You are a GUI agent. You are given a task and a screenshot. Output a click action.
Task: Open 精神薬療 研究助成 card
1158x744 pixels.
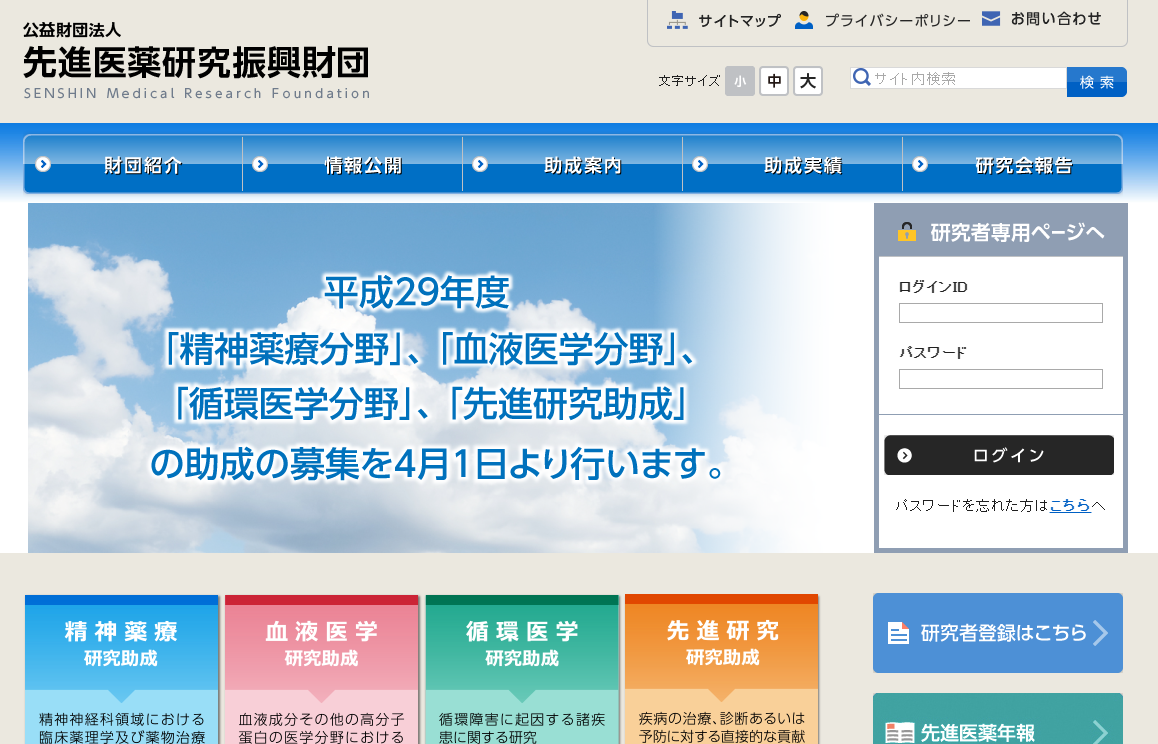122,669
